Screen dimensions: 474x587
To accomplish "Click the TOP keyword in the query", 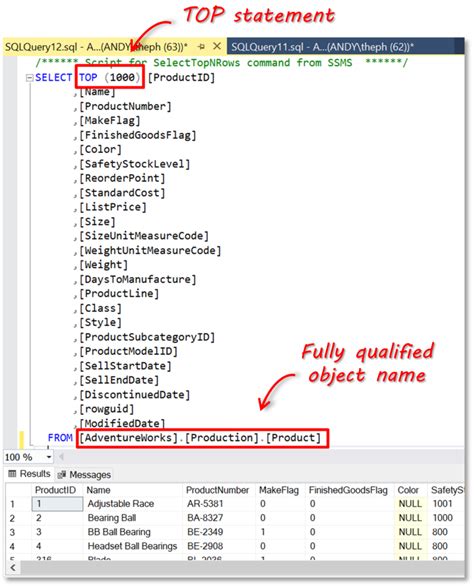I will (x=88, y=77).
